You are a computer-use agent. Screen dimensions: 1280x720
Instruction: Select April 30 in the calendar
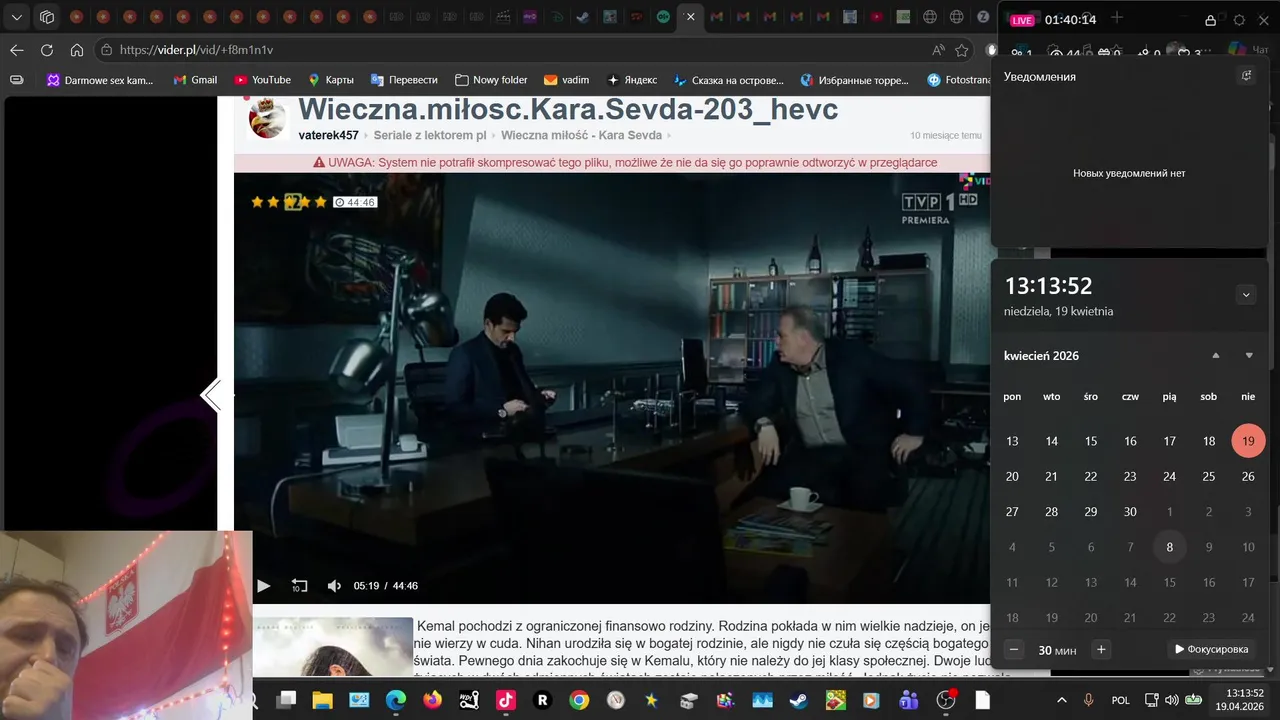pyautogui.click(x=1130, y=512)
